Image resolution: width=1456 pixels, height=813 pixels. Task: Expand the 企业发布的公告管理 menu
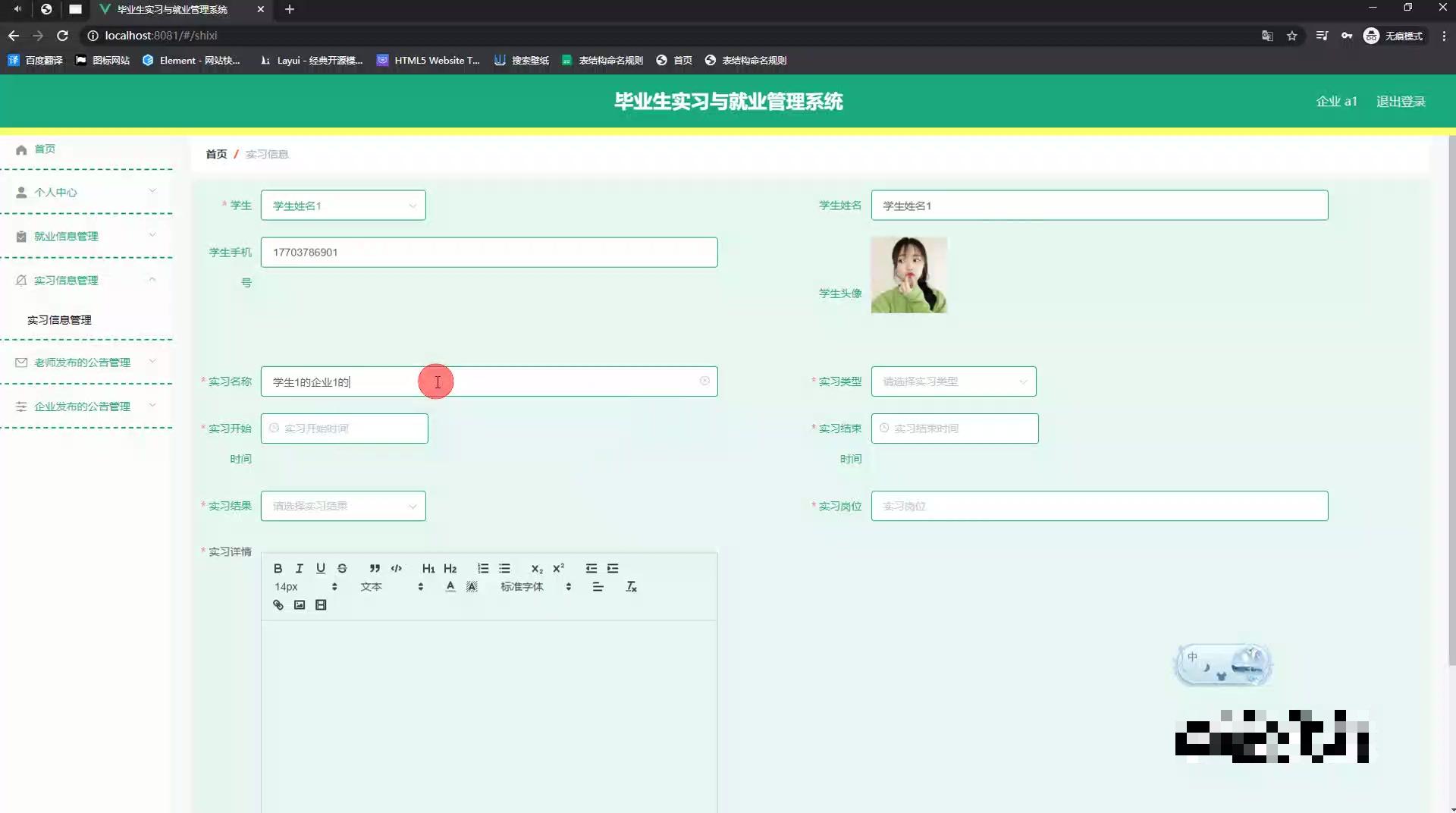86,406
